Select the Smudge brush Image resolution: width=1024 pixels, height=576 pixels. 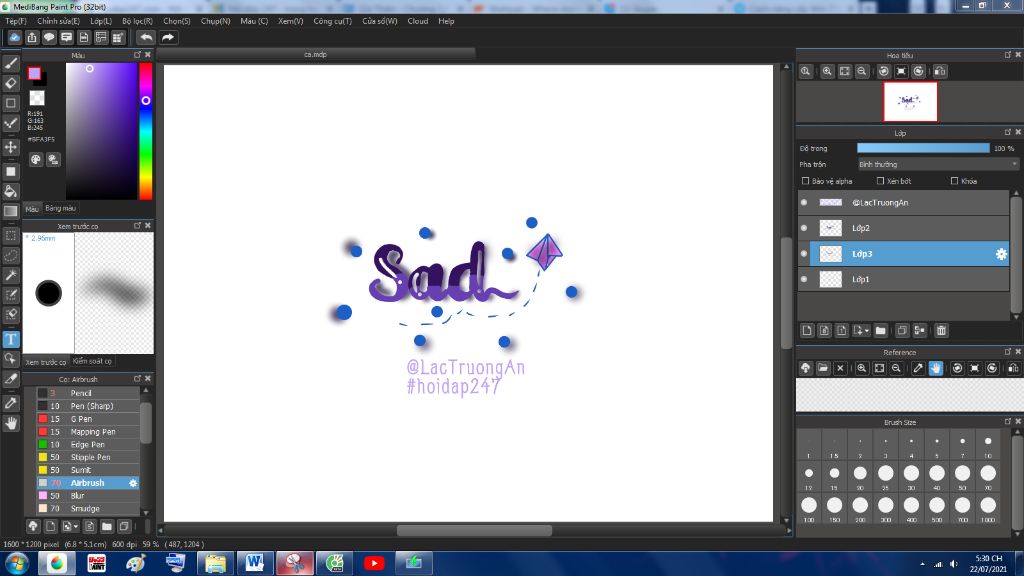click(x=88, y=509)
